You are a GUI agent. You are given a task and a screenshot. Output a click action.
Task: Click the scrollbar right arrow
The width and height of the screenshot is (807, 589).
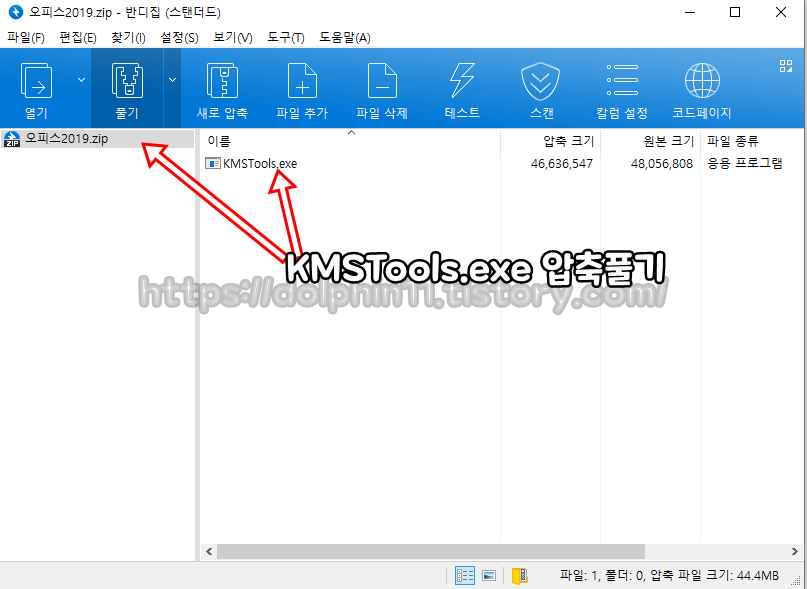click(795, 551)
